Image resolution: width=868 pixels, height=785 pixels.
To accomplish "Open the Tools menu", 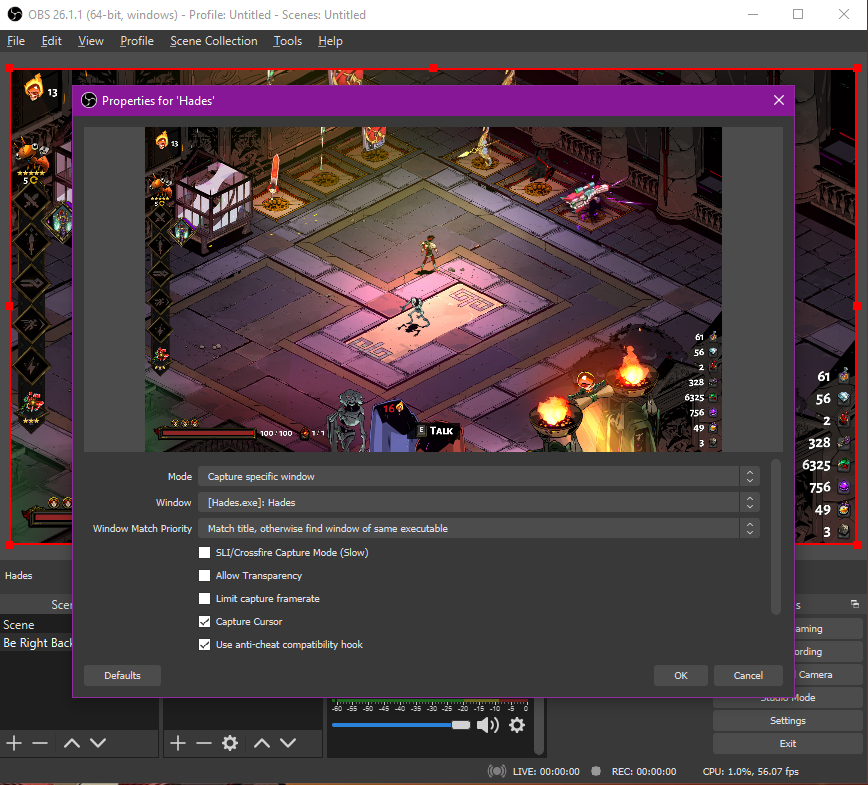I will point(287,41).
